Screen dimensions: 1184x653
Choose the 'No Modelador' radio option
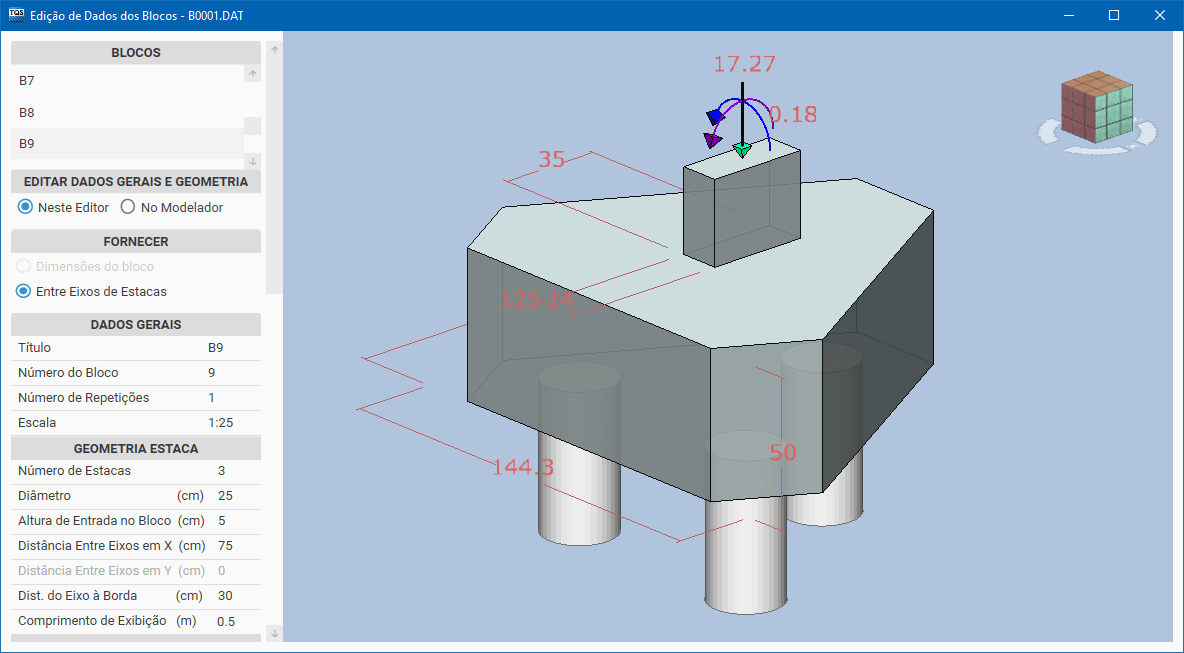(x=127, y=207)
